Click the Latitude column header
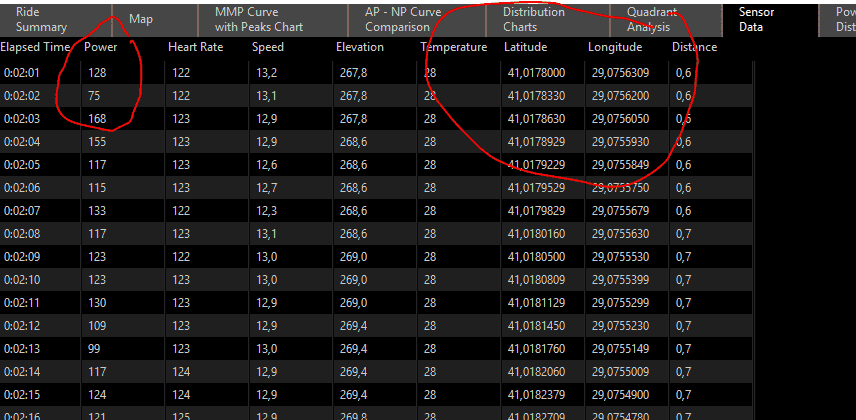Image resolution: width=856 pixels, height=420 pixels. click(x=525, y=48)
